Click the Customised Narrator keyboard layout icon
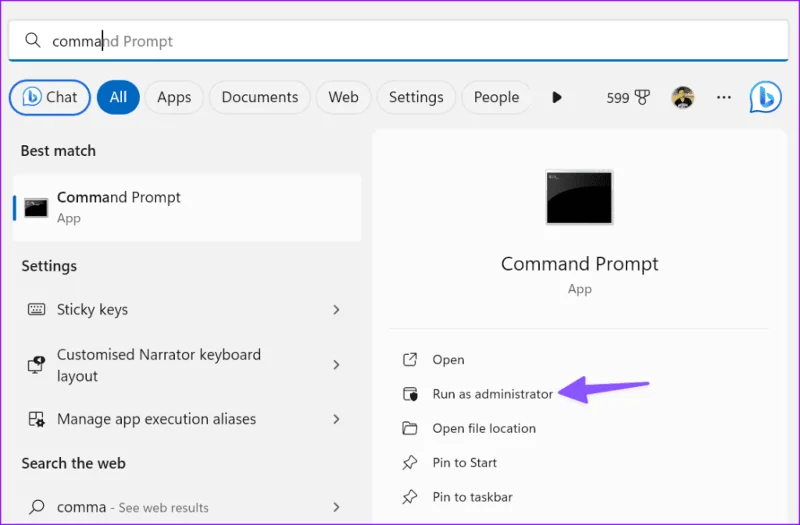 [x=36, y=365]
